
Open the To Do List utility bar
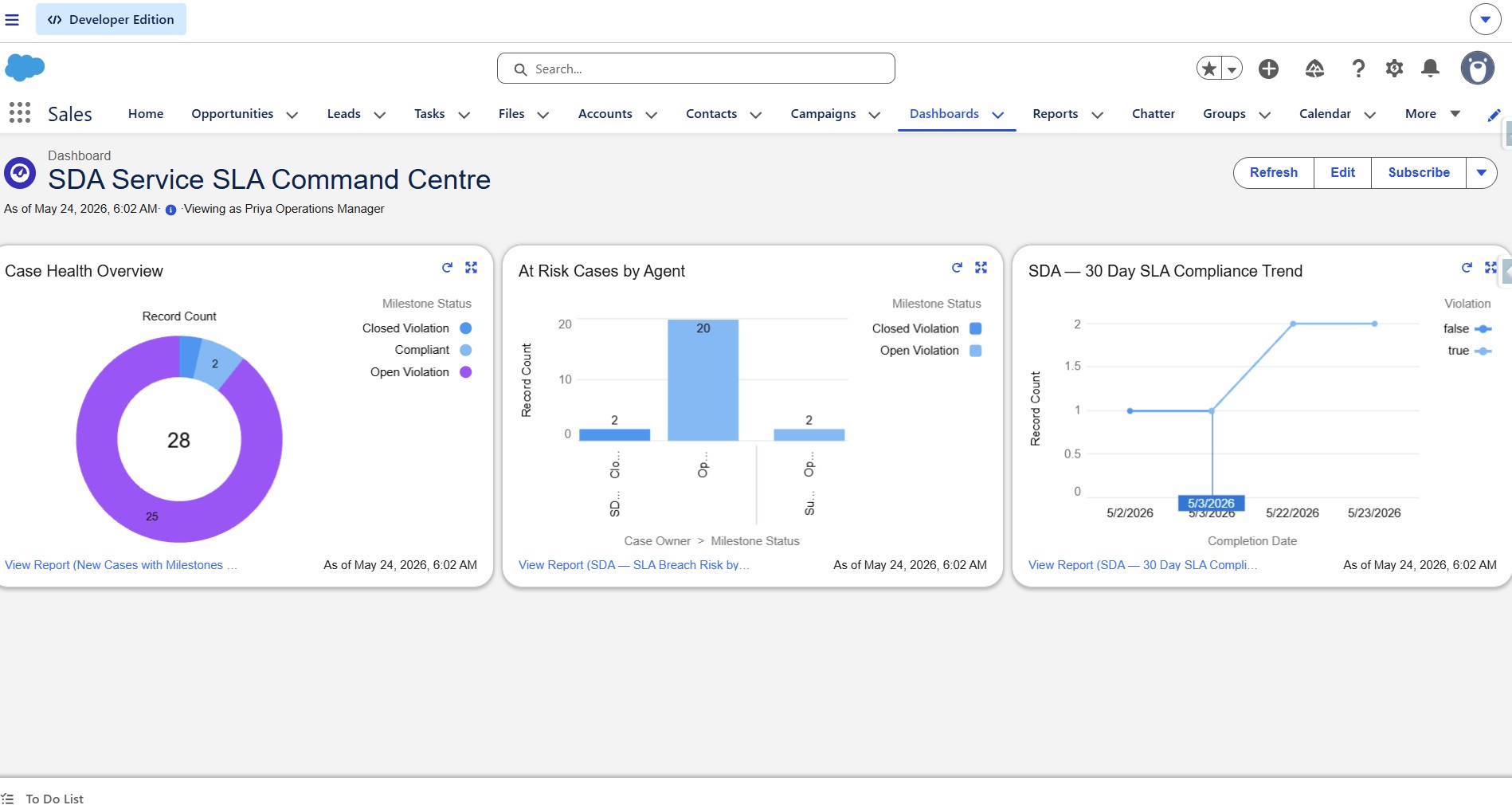(43, 798)
